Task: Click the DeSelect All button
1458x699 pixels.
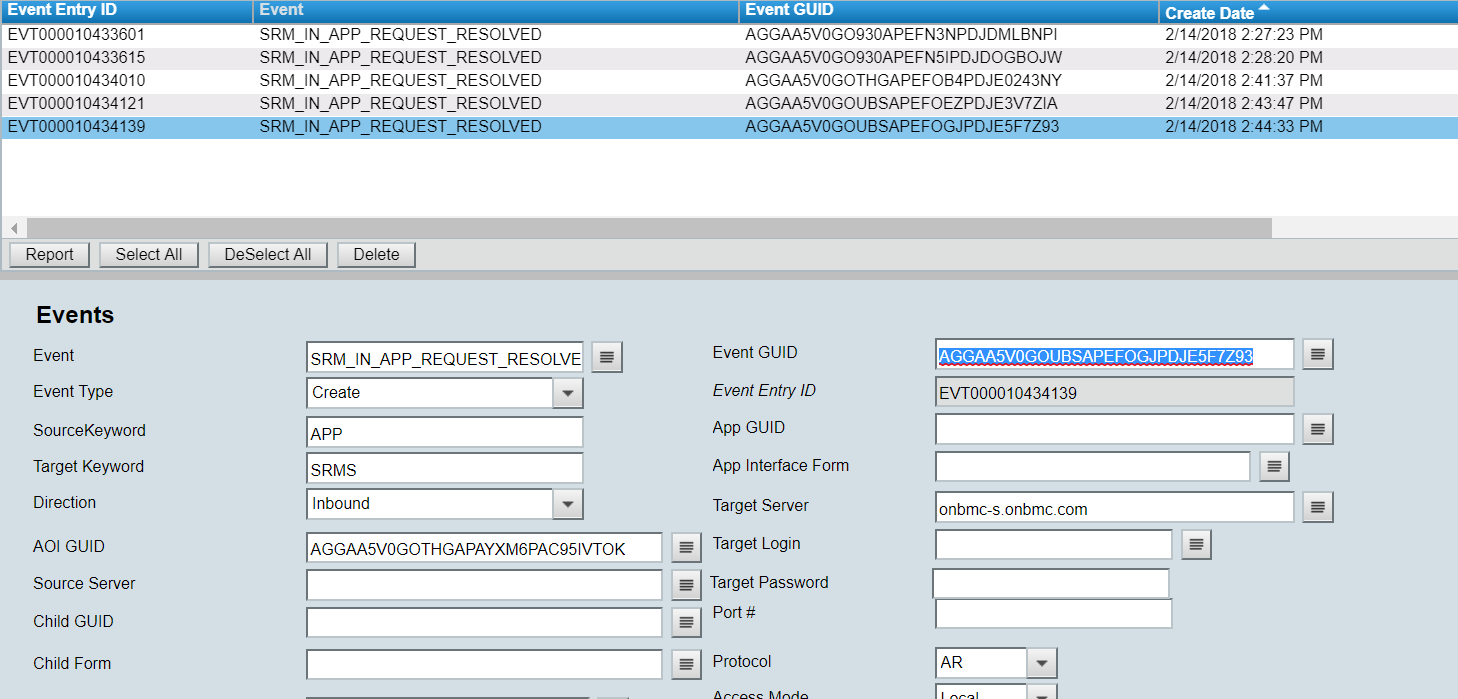Action: tap(268, 254)
